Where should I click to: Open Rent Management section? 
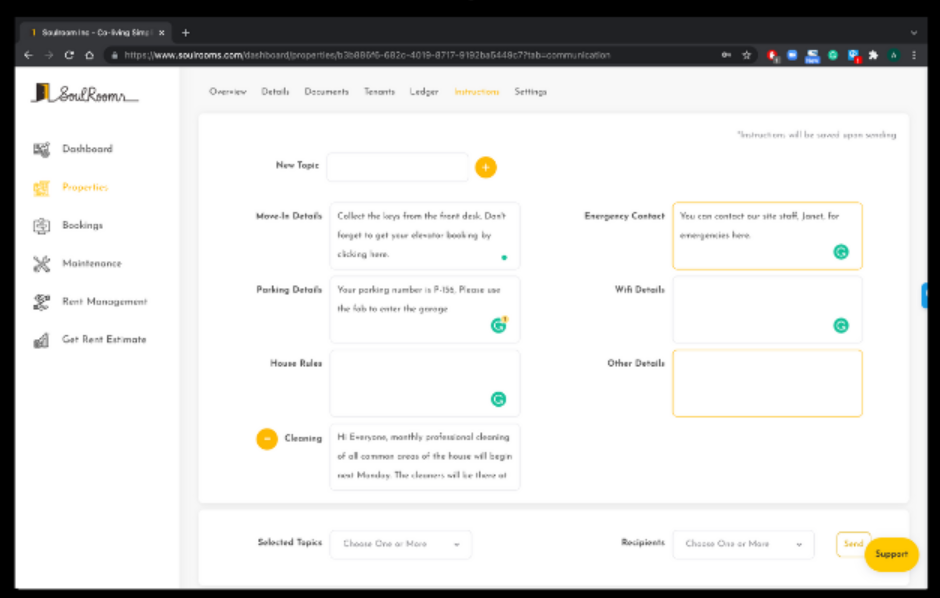click(104, 301)
